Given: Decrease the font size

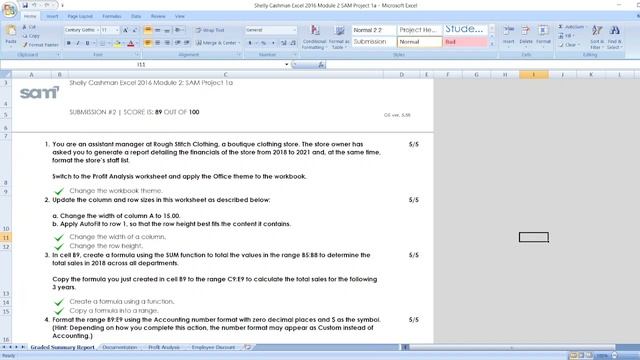Looking at the screenshot, I should (134, 30).
